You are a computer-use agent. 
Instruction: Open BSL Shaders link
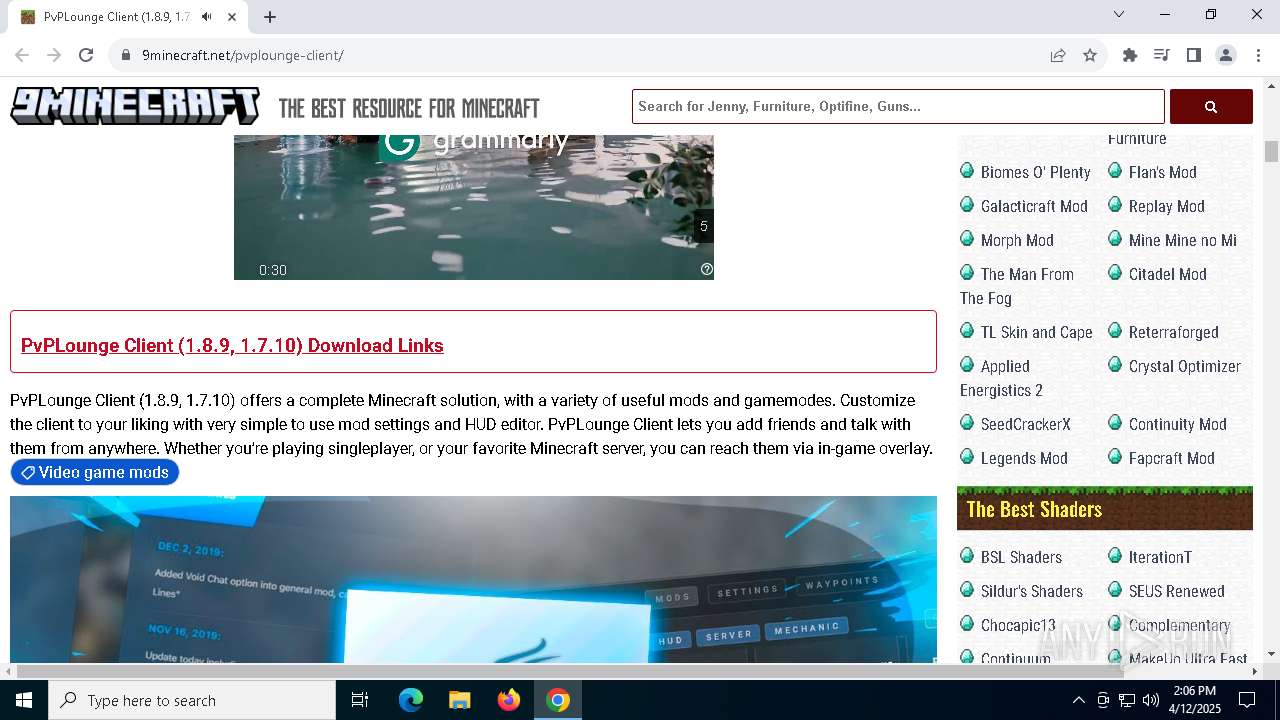click(1021, 557)
